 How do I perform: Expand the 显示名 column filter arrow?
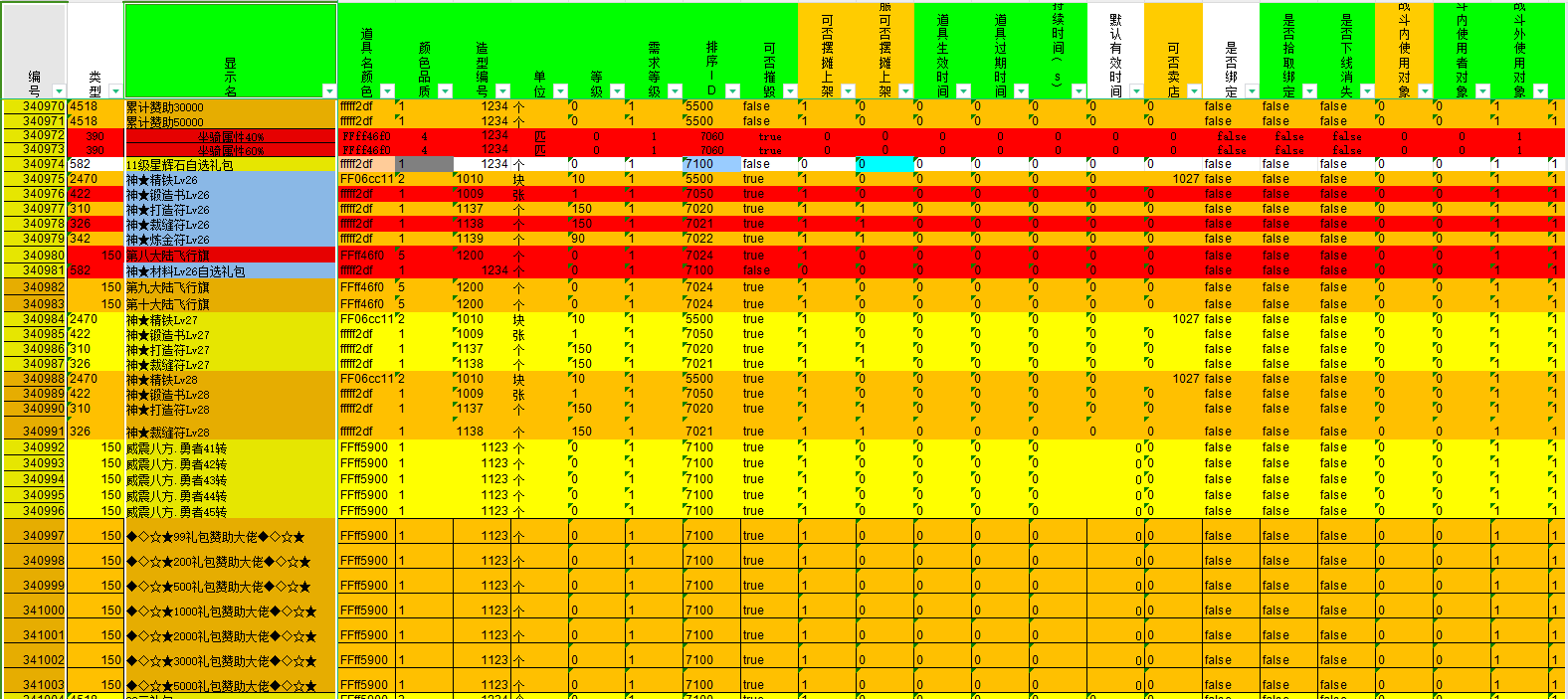click(x=329, y=91)
